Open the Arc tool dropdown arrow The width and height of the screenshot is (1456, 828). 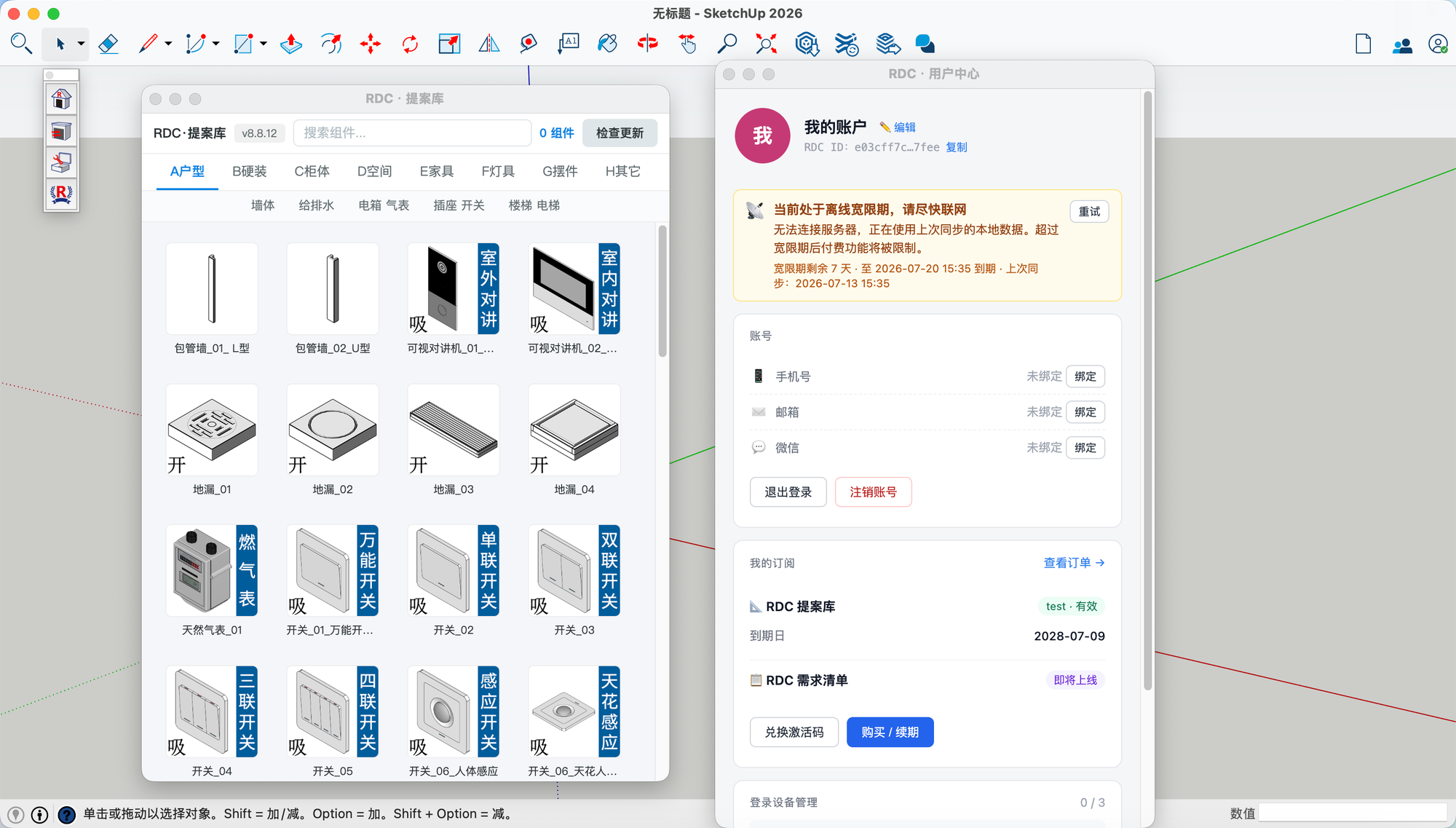pos(216,44)
